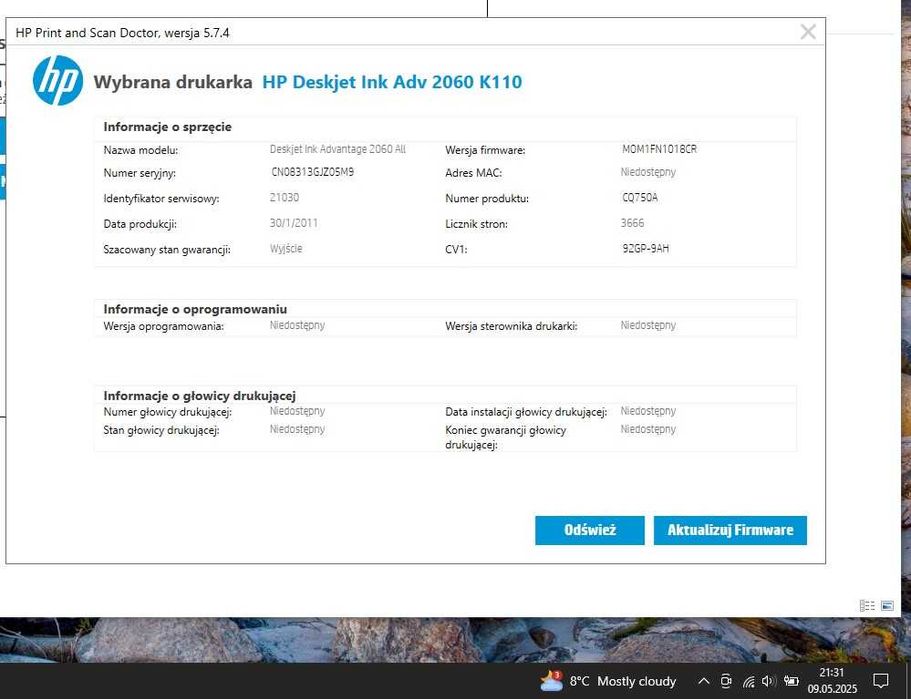Select the Wersja sterownika drukarki value Niedostępny
This screenshot has height=699, width=911.
(x=648, y=325)
